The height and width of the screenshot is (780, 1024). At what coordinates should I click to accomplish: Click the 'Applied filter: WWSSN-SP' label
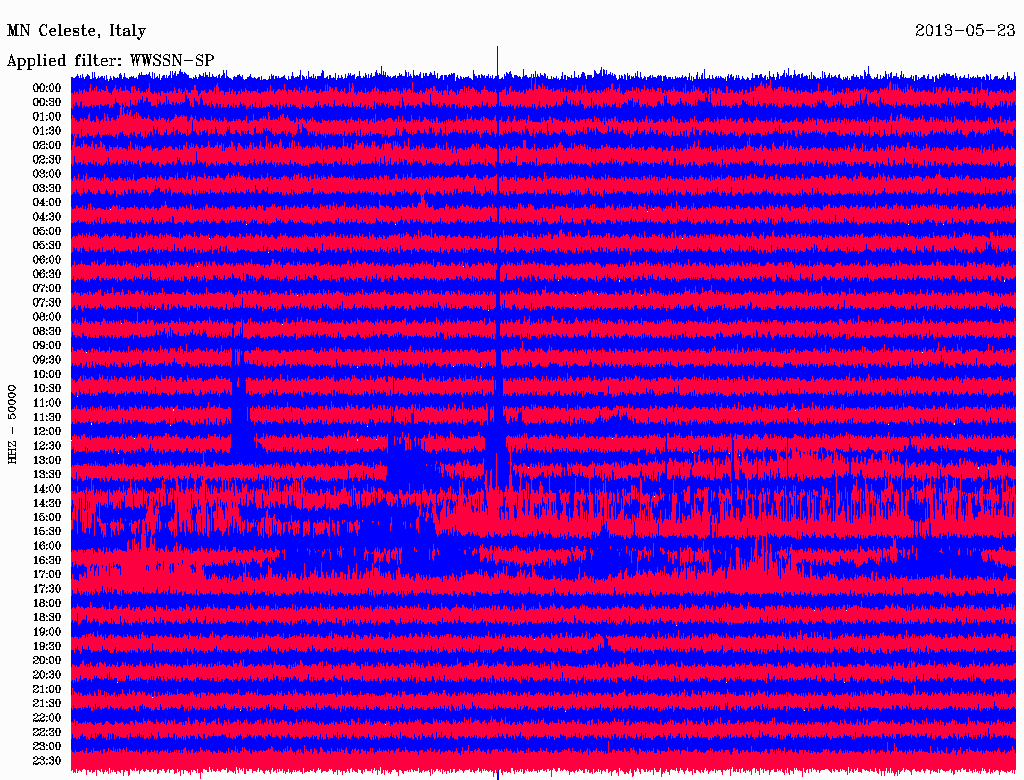[110, 61]
